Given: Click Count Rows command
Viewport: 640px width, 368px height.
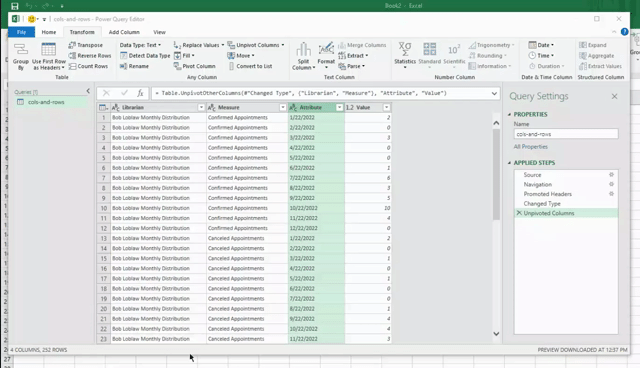Looking at the screenshot, I should click(x=88, y=66).
